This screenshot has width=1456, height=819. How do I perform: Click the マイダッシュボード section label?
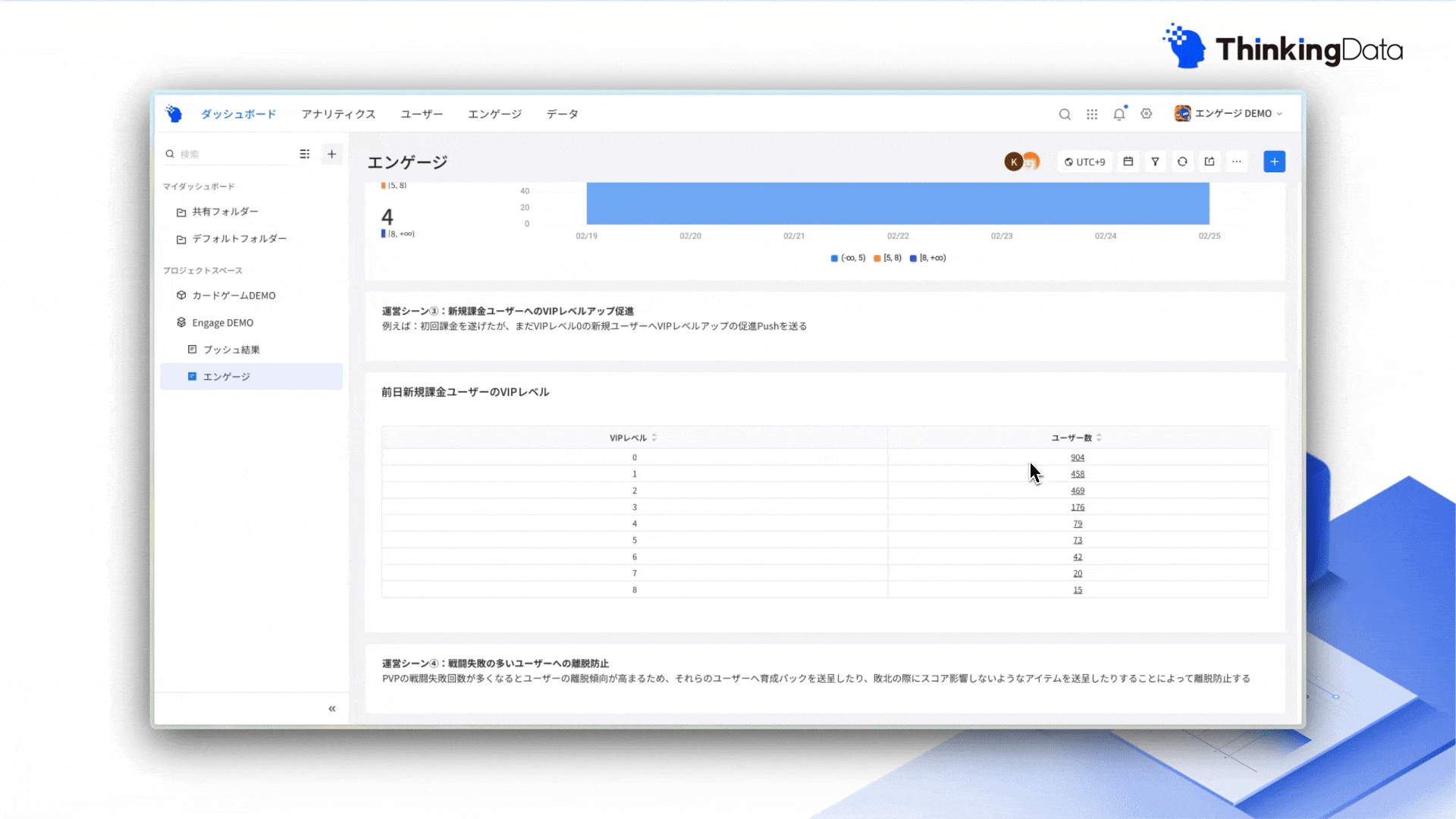click(x=199, y=187)
